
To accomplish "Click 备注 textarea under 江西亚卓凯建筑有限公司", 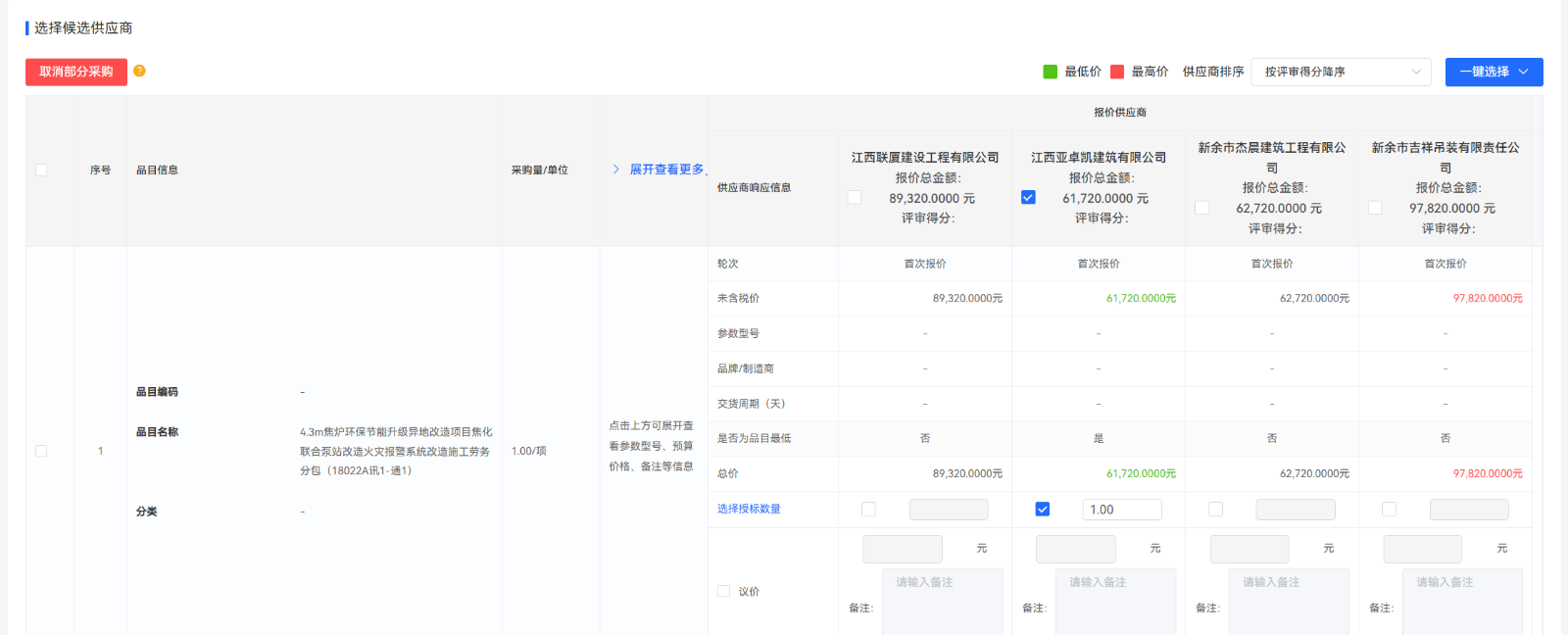I will [1116, 602].
